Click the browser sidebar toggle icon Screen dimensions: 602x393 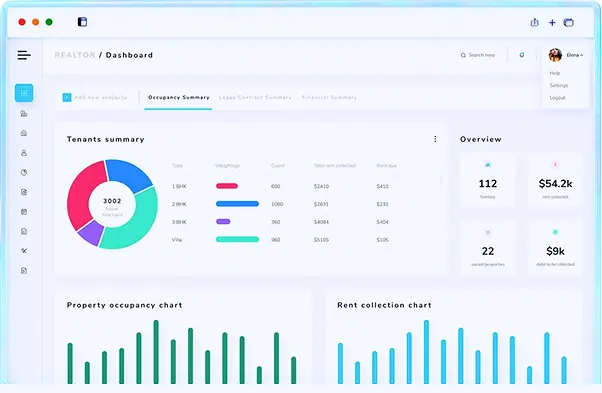82,22
